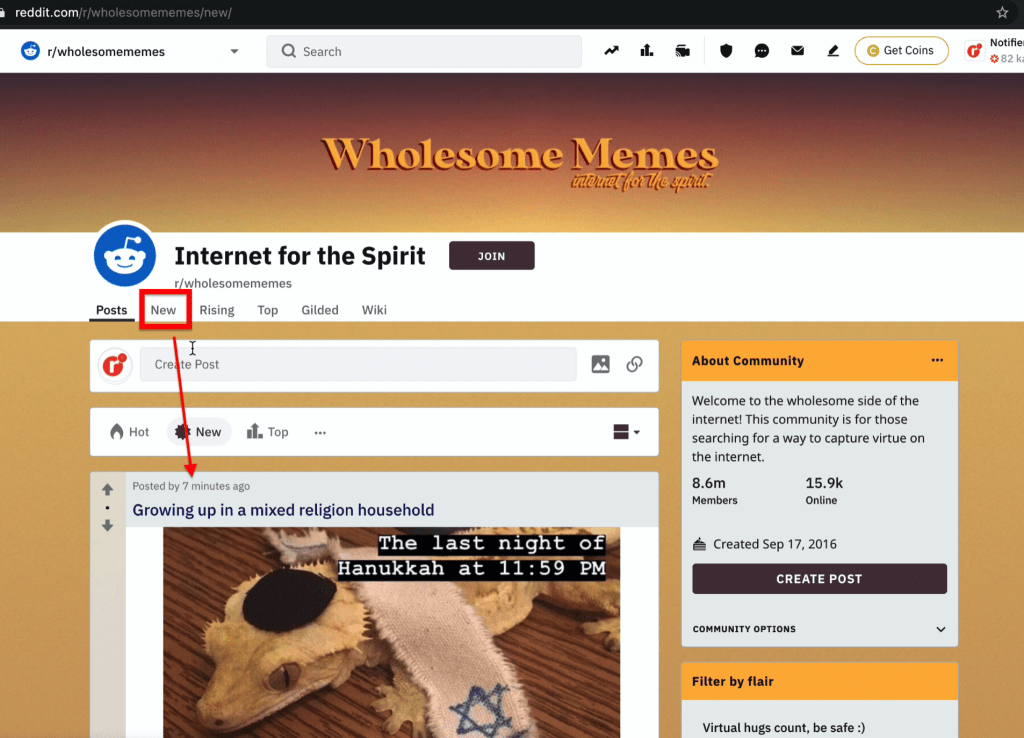Click the image upload icon
The width and height of the screenshot is (1024, 738).
[x=601, y=364]
